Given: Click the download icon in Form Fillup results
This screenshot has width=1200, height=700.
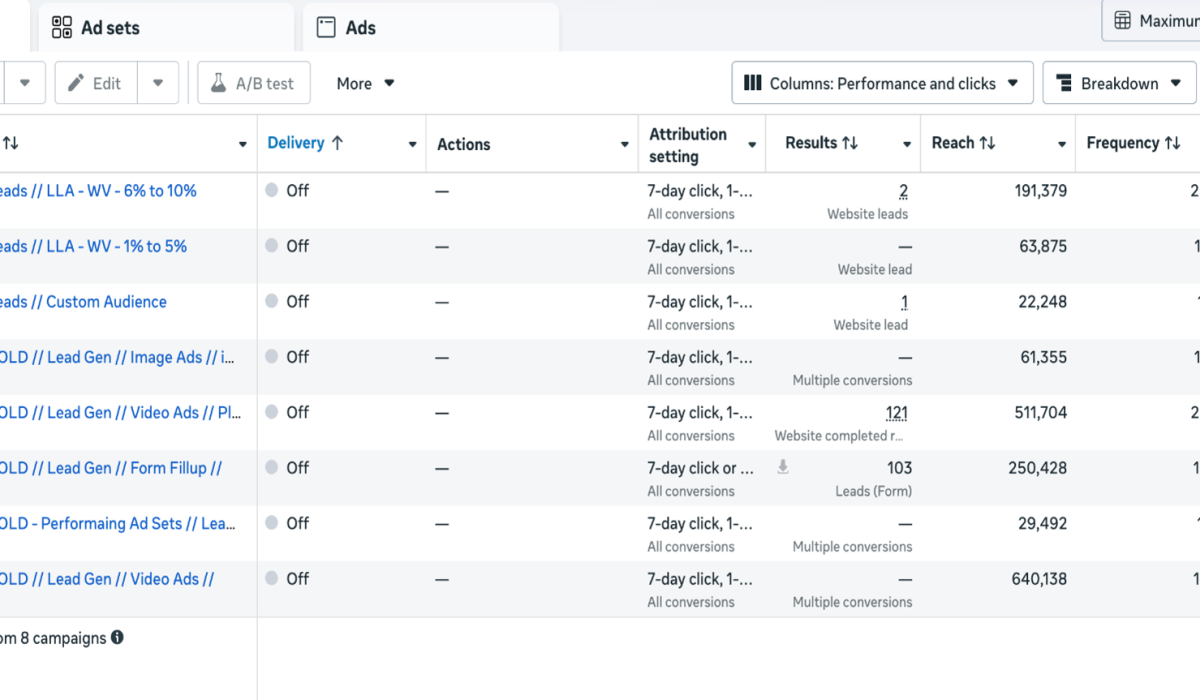Looking at the screenshot, I should click(x=783, y=467).
